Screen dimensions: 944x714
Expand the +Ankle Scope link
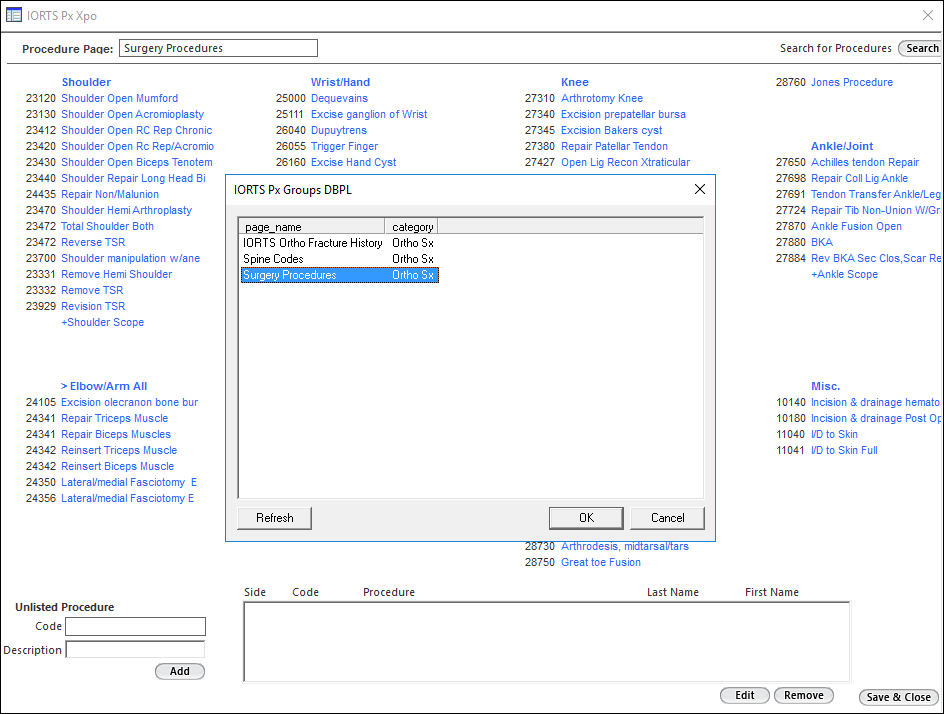844,275
